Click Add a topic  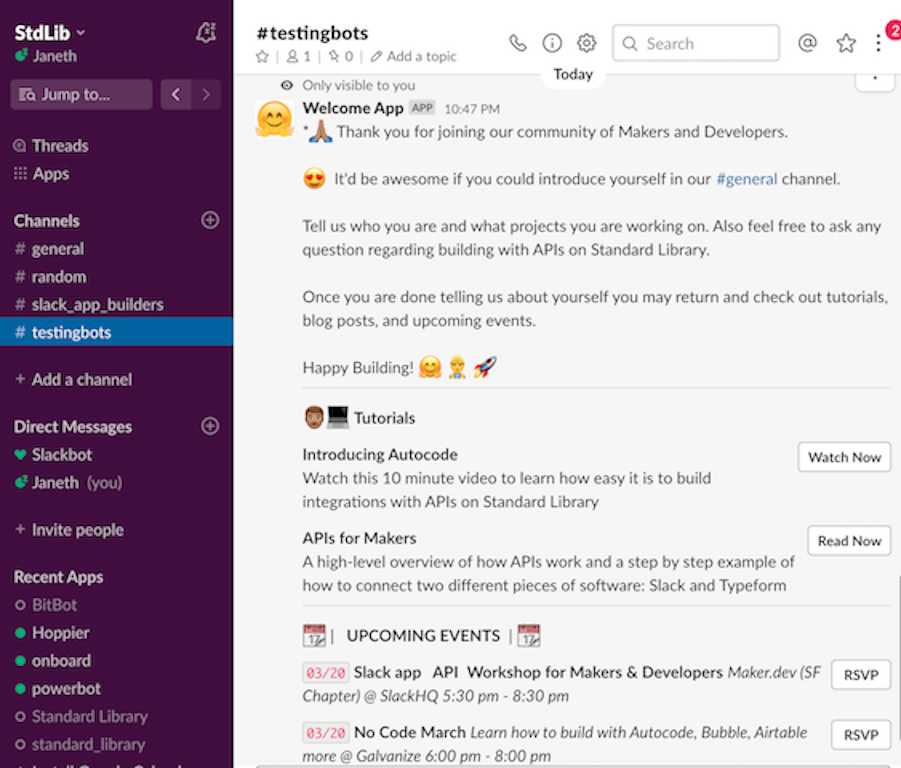click(414, 56)
